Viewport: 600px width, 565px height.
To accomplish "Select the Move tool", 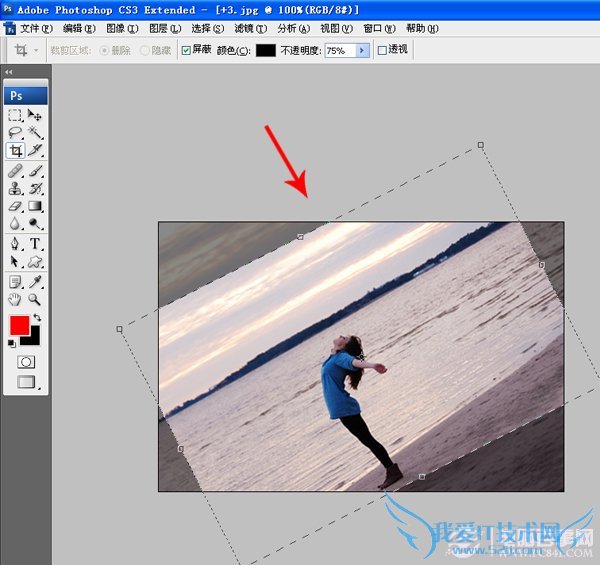I will pyautogui.click(x=35, y=115).
